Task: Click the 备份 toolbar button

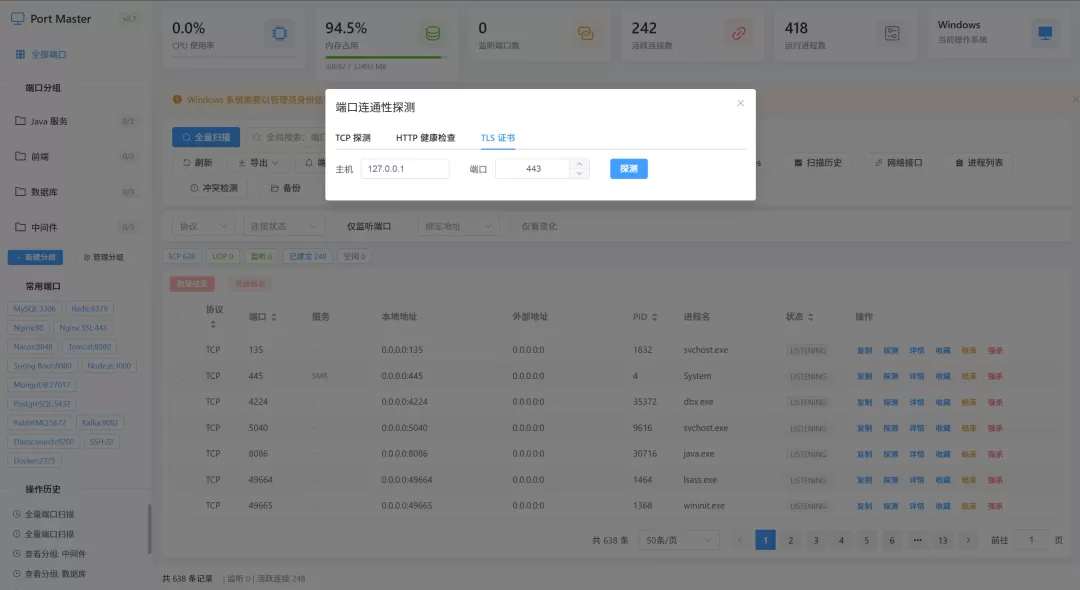Action: (x=285, y=188)
